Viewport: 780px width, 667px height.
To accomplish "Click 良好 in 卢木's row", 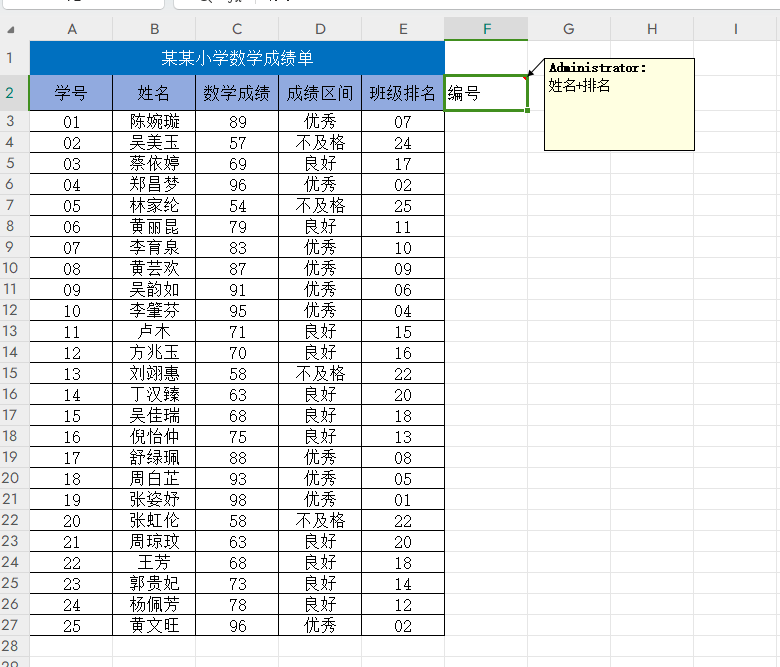I will [320, 331].
